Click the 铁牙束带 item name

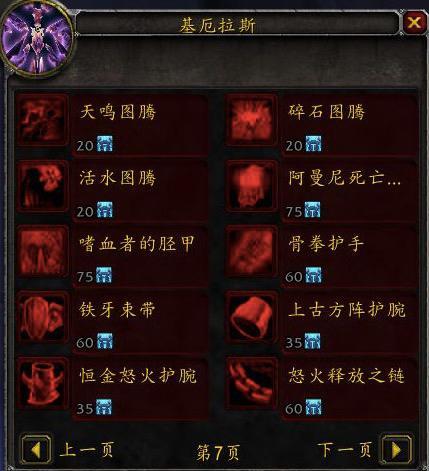[117, 310]
